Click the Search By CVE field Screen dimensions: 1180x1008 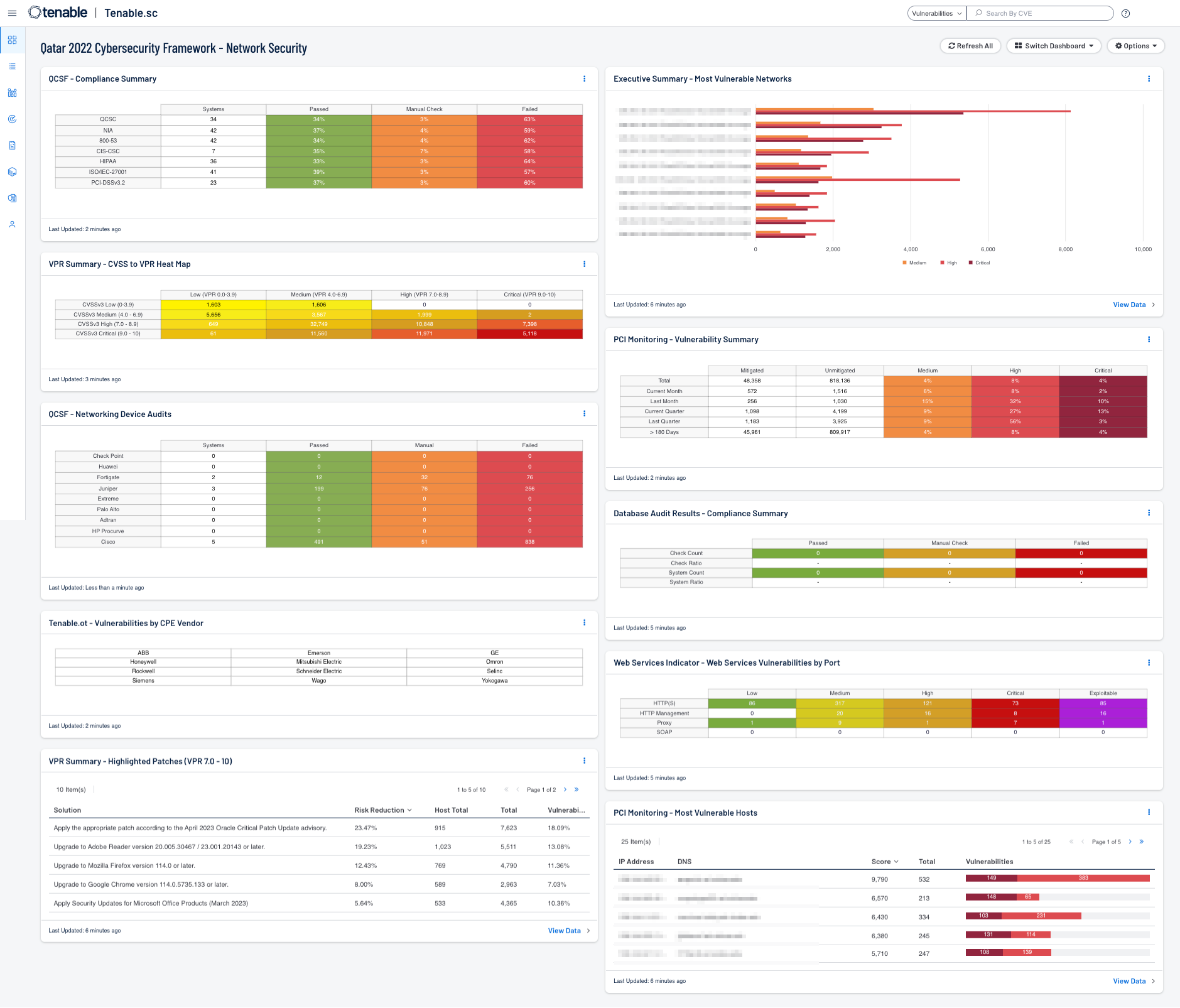pos(1040,13)
